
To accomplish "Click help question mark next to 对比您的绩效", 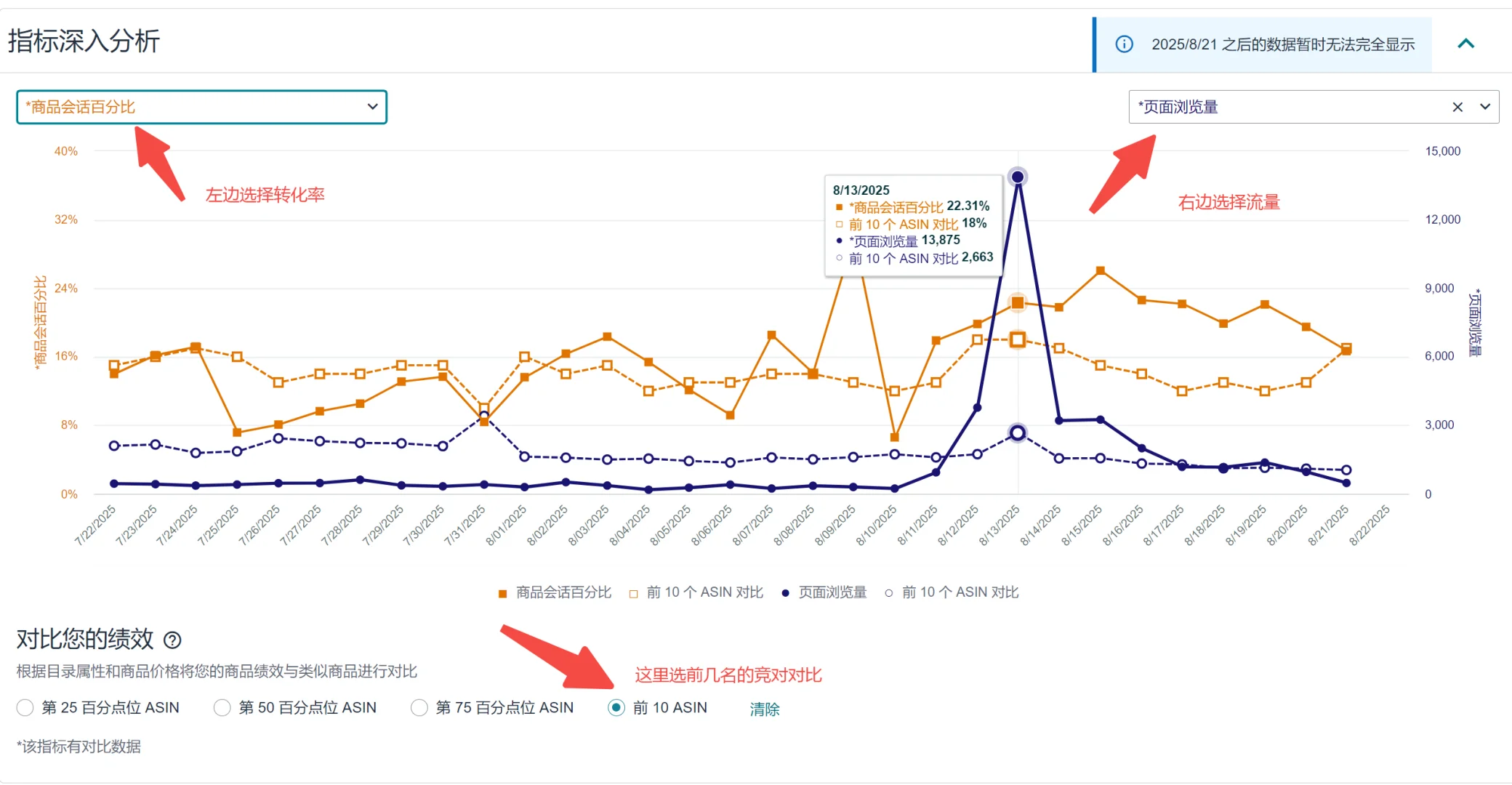I will pyautogui.click(x=172, y=640).
